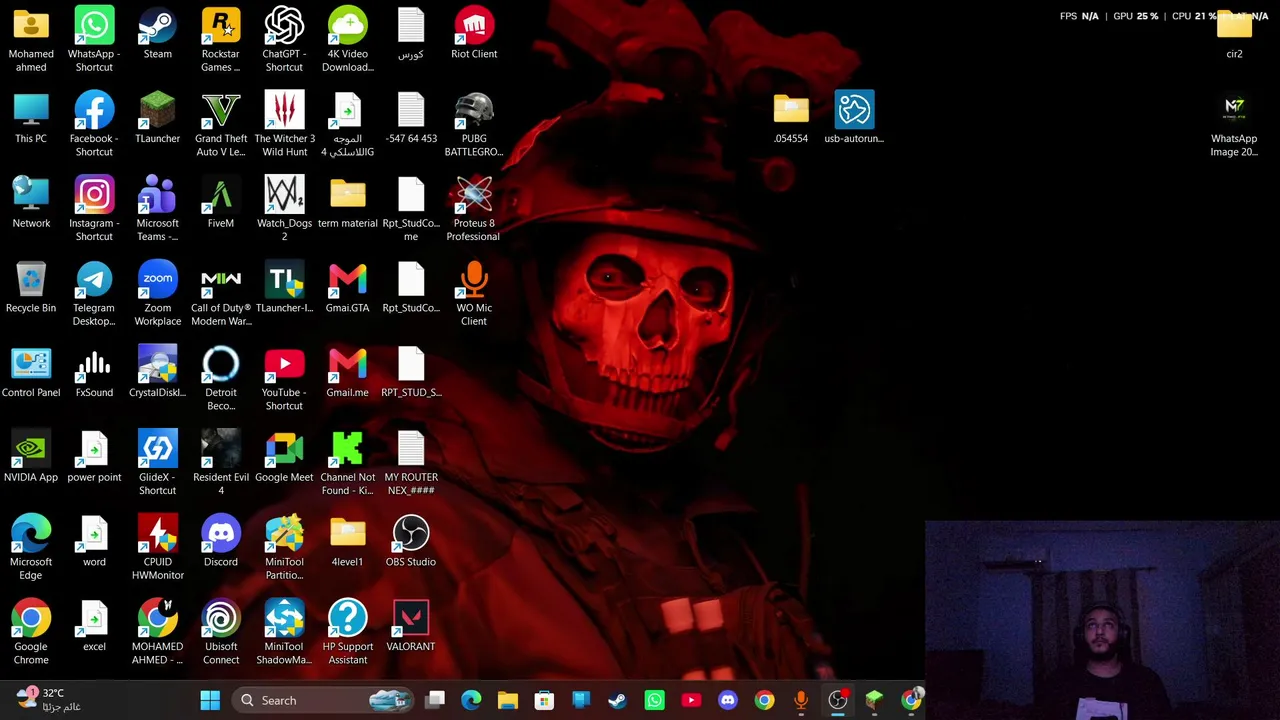Open Microsoft Store from the taskbar
Viewport: 1280px width, 720px height.
coord(544,700)
